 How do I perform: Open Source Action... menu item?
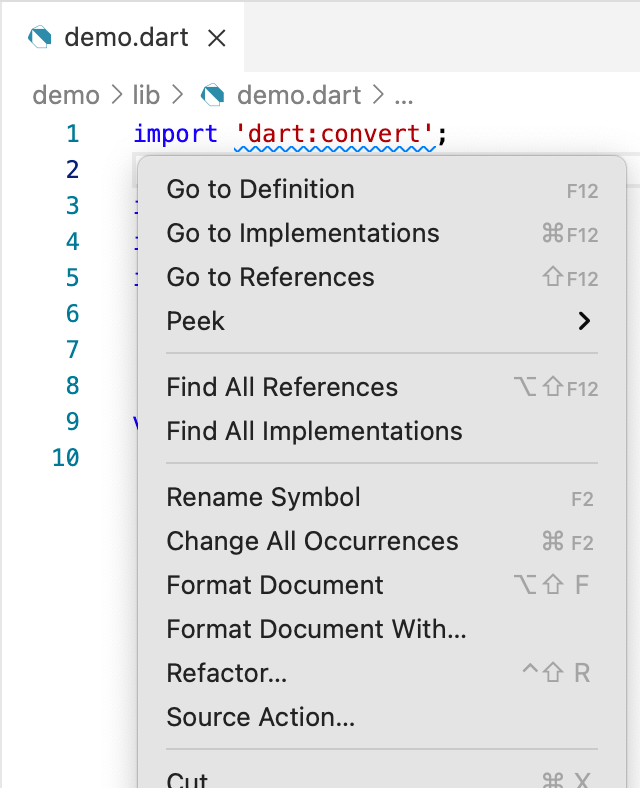(261, 717)
